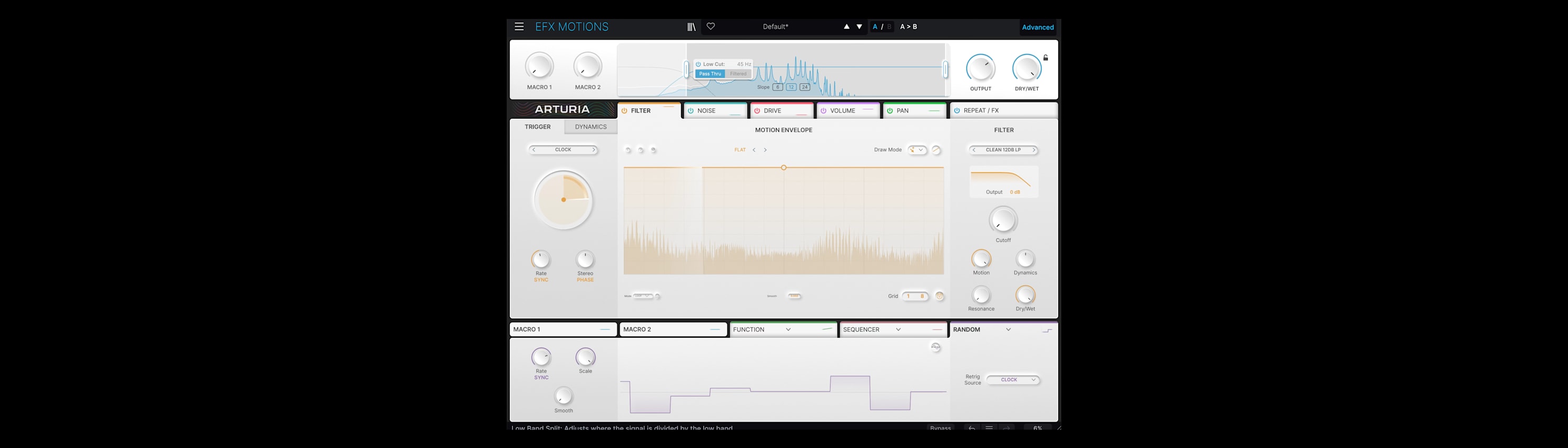Click the low band split handle in spectrum
The image size is (1568, 448).
pos(687,70)
